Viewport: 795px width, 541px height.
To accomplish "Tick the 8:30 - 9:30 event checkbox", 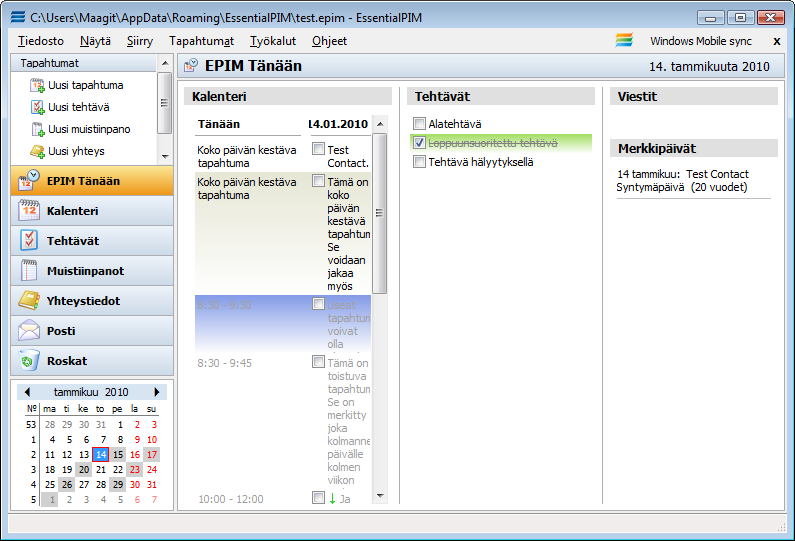I will click(318, 304).
